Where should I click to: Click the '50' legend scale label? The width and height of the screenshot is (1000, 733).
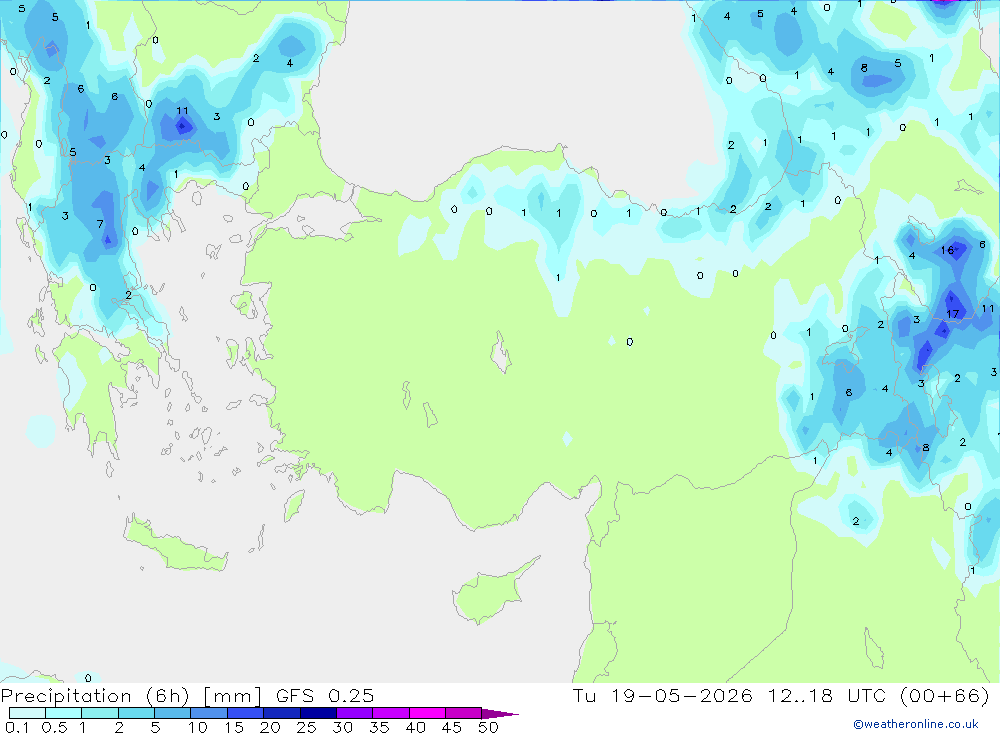tap(488, 727)
